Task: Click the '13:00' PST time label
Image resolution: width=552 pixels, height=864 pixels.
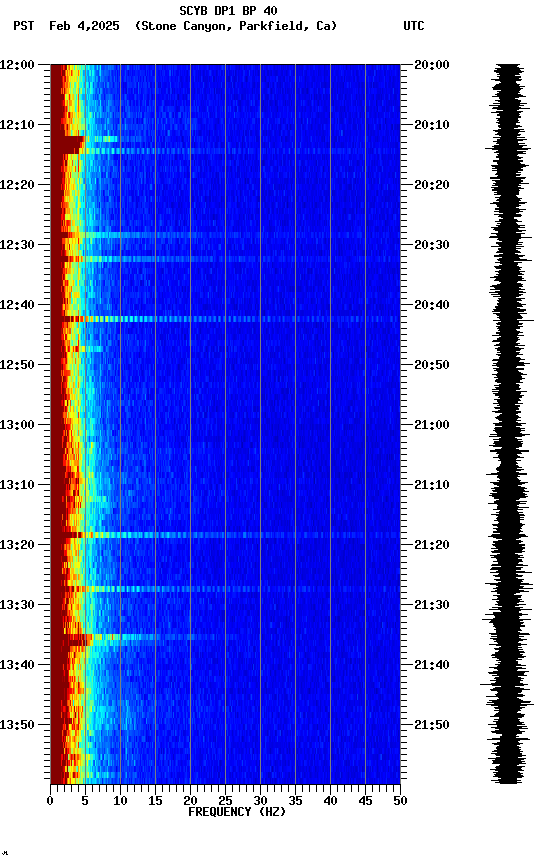Action: coord(17,425)
